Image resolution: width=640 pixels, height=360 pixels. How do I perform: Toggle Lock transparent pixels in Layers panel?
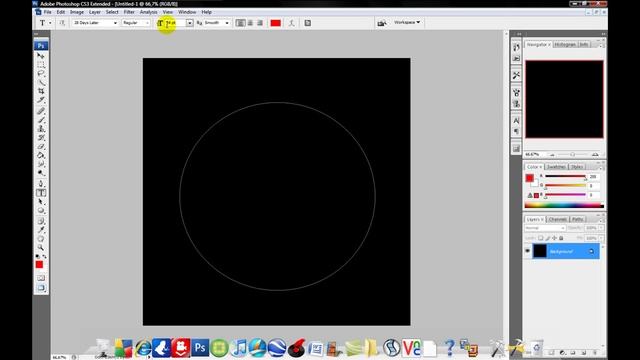540,238
